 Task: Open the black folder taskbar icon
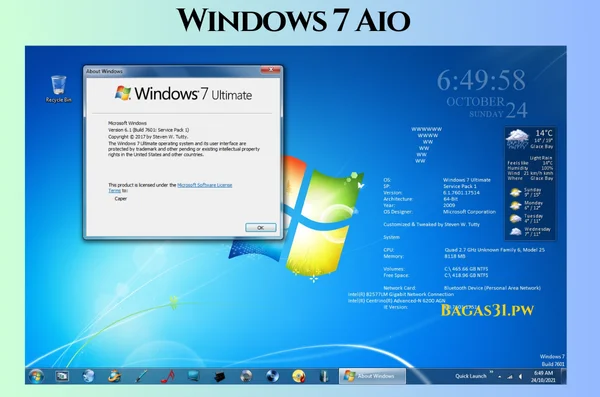click(x=220, y=376)
